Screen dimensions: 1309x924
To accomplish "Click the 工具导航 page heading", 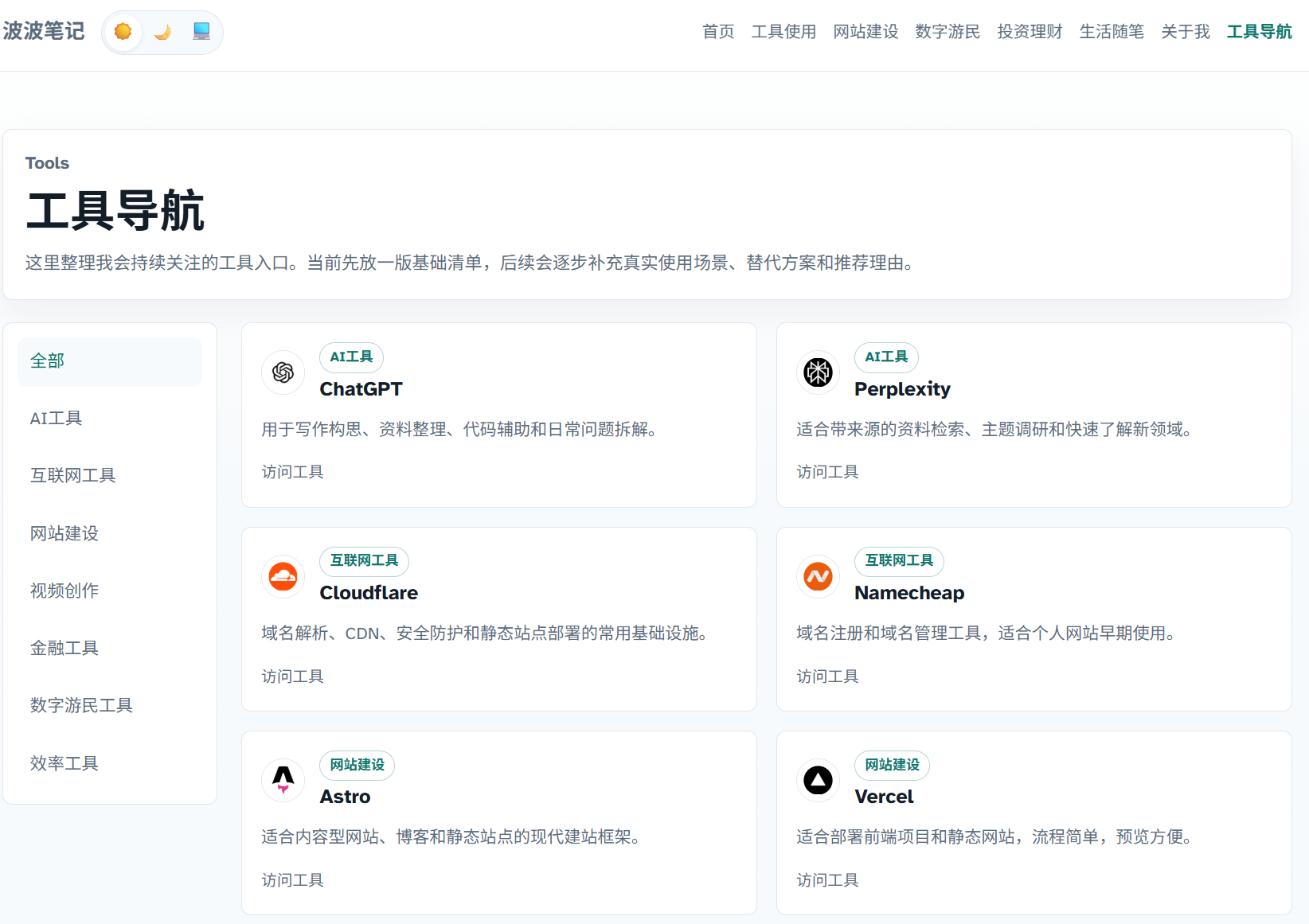I will (115, 212).
